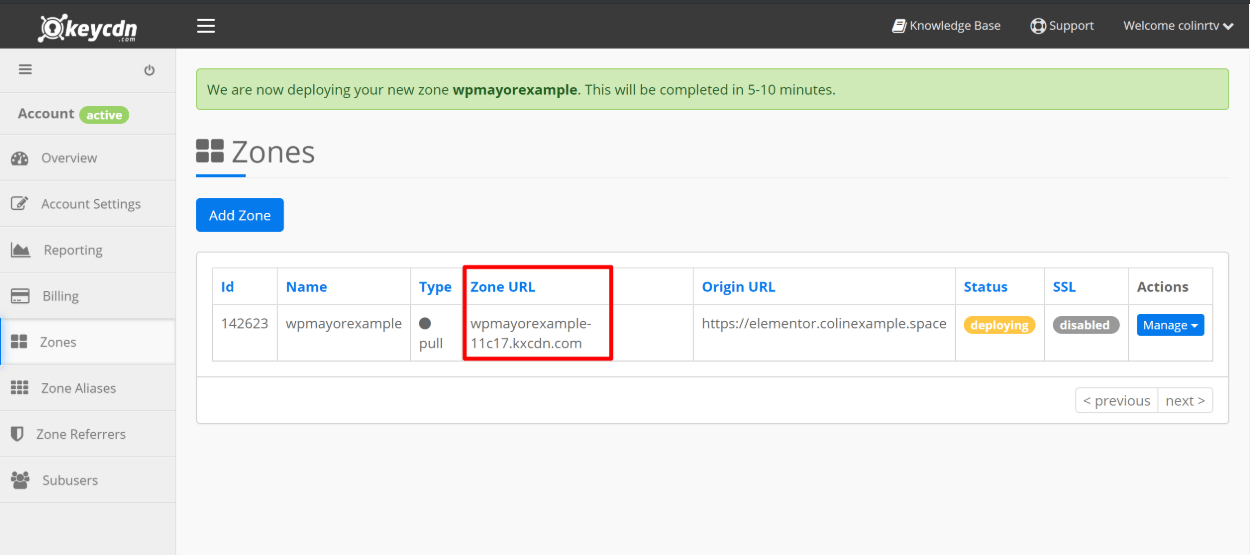This screenshot has width=1250, height=555.
Task: Open Overview in the sidebar
Action: tap(87, 158)
